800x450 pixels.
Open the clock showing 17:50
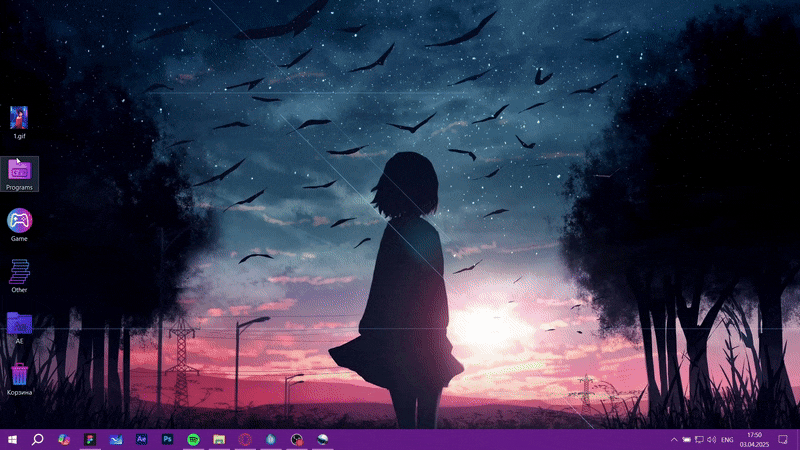coord(754,439)
